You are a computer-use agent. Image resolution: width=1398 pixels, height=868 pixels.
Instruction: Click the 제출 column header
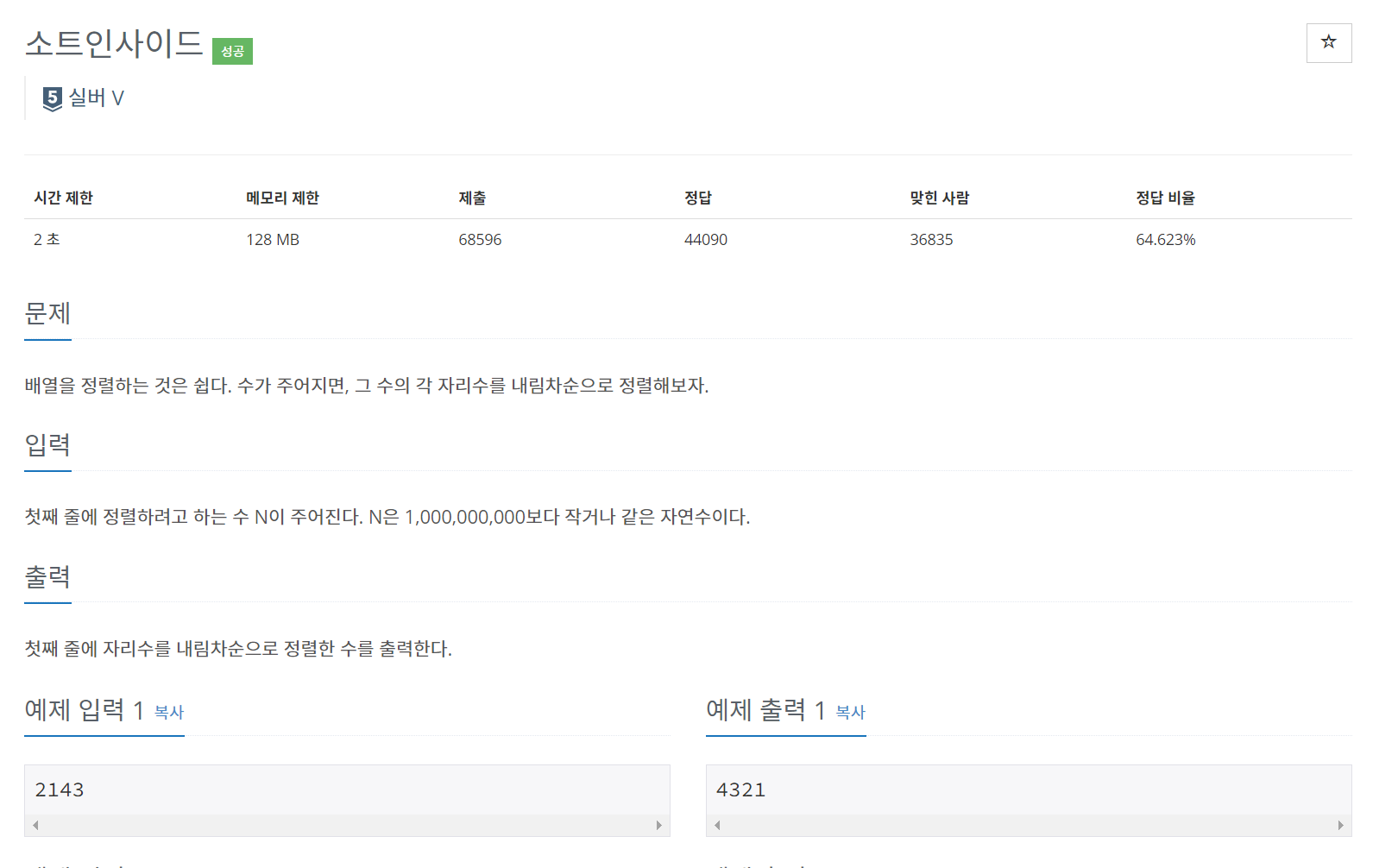click(x=472, y=197)
